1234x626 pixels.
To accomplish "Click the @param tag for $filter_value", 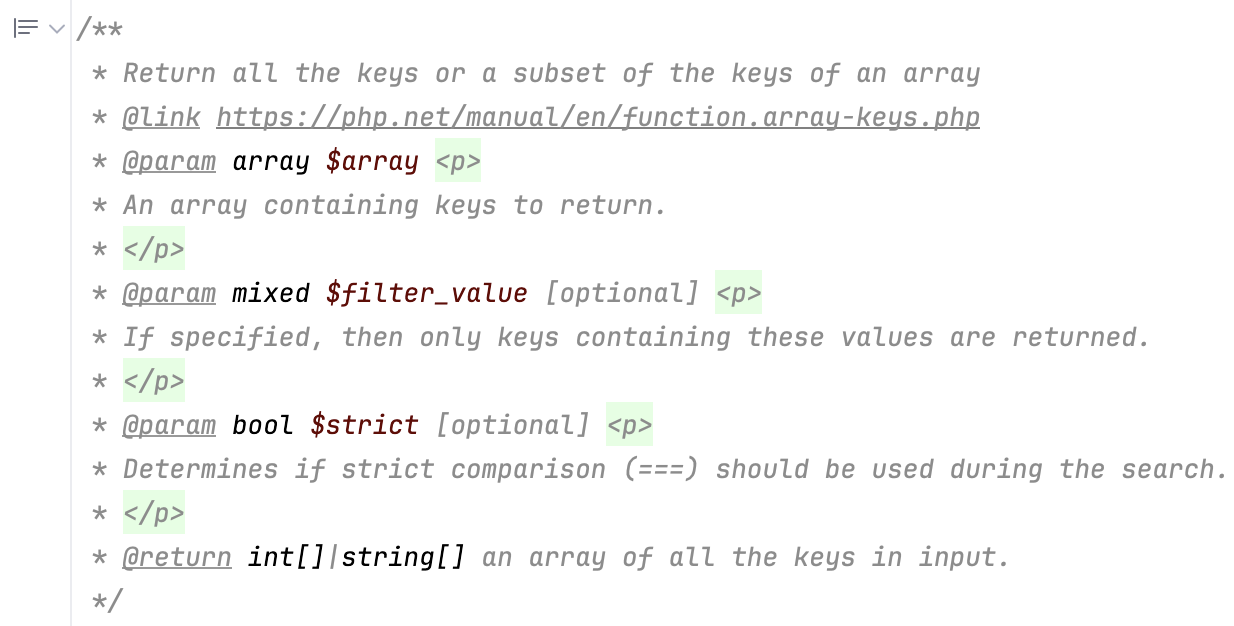I will tap(169, 293).
